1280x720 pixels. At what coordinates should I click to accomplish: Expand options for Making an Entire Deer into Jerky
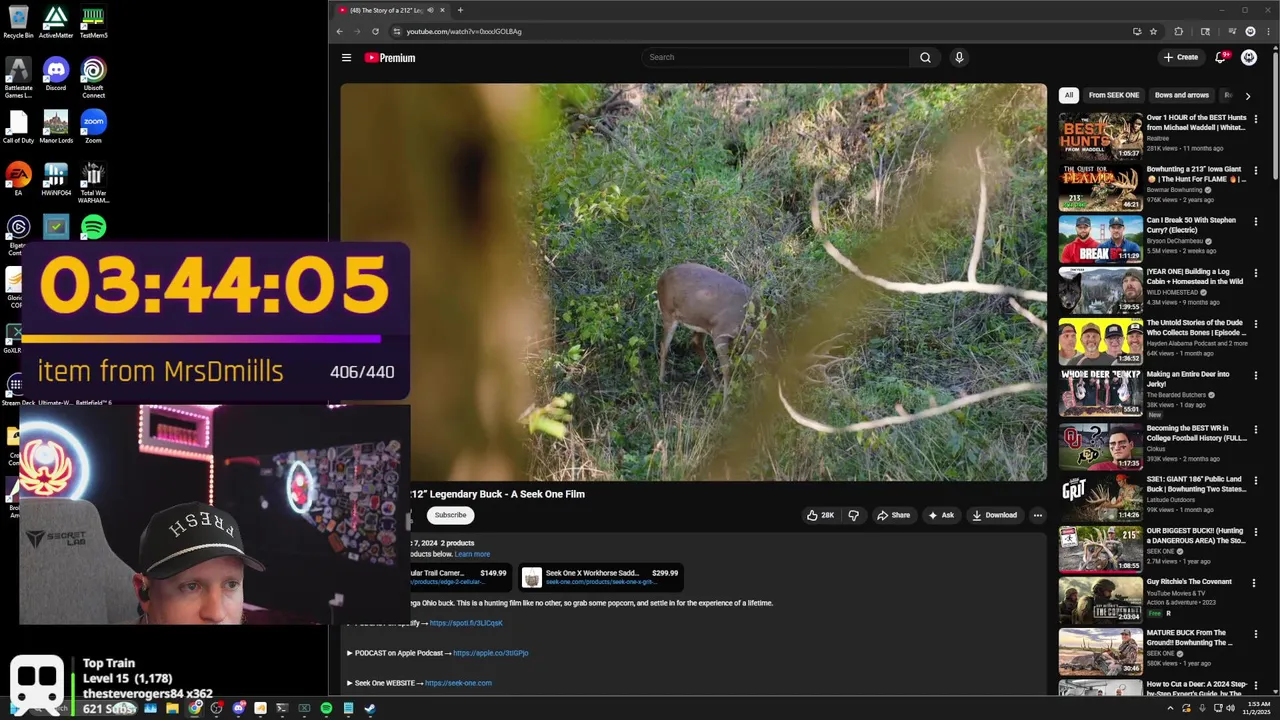[x=1256, y=375]
